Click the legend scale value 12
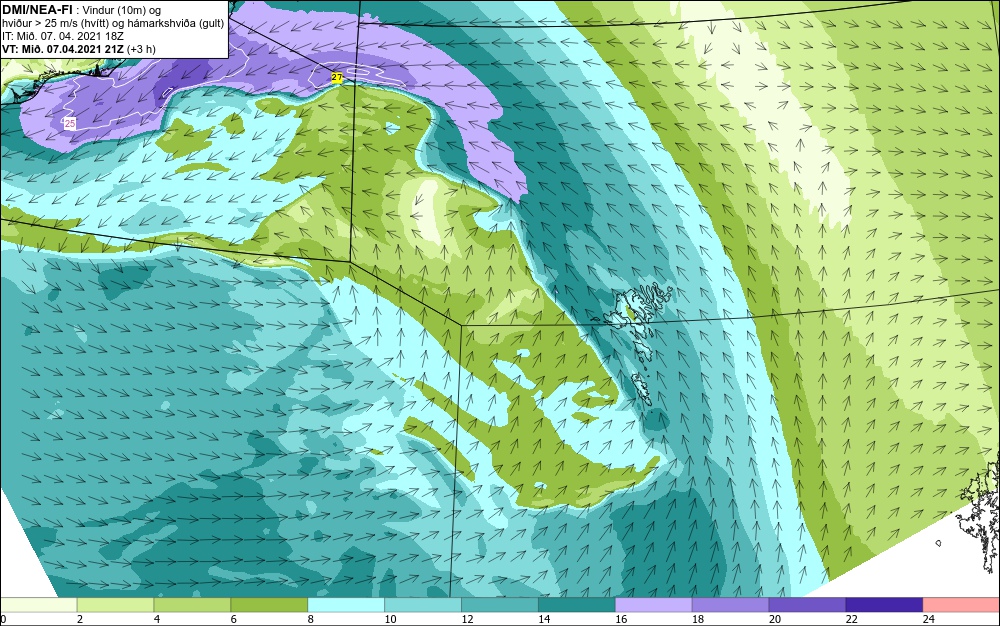 point(467,619)
